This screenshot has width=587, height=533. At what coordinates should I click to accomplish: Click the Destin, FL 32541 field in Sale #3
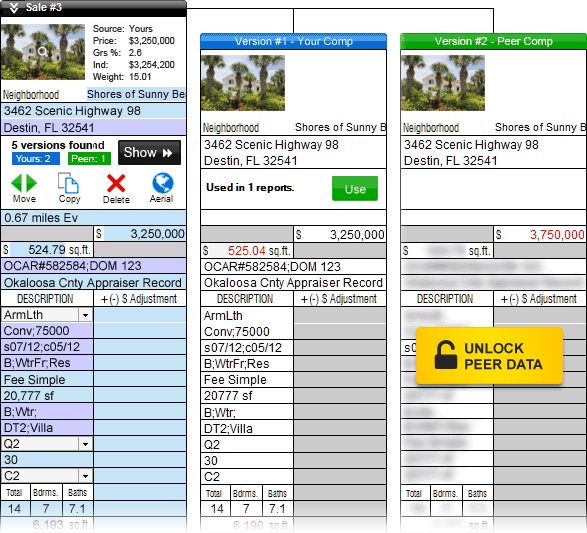94,128
